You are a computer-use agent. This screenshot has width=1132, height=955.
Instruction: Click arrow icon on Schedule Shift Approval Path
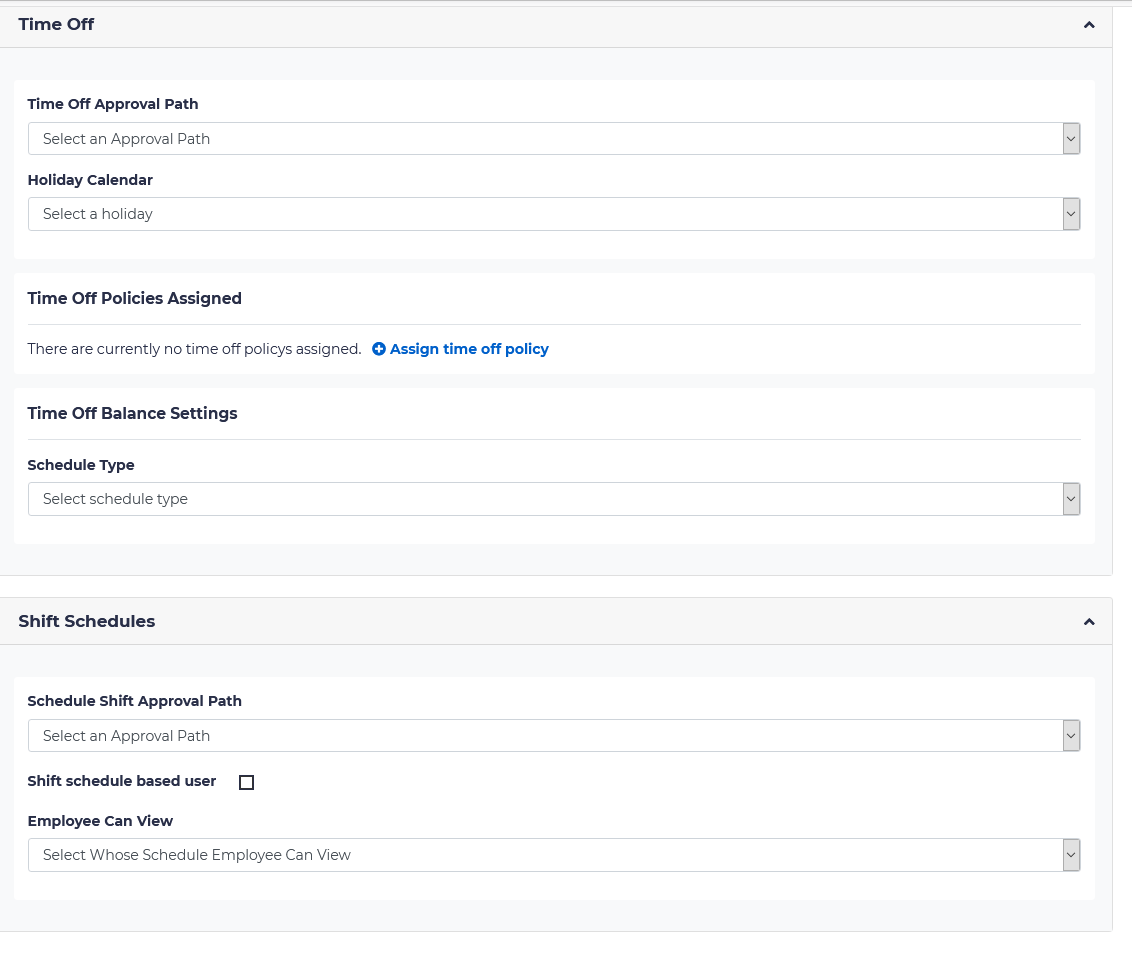pyautogui.click(x=1071, y=736)
